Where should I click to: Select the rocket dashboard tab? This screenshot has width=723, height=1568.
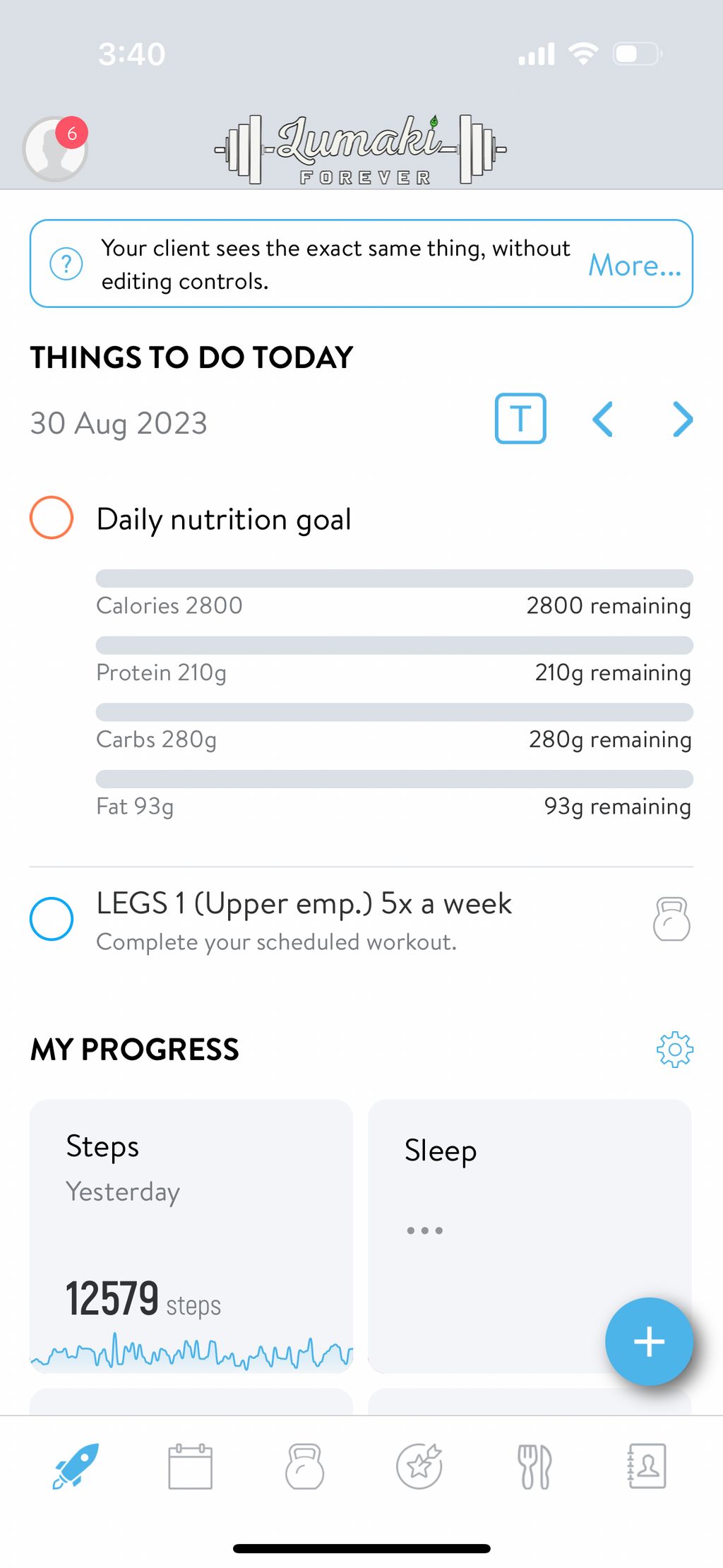click(x=76, y=1466)
